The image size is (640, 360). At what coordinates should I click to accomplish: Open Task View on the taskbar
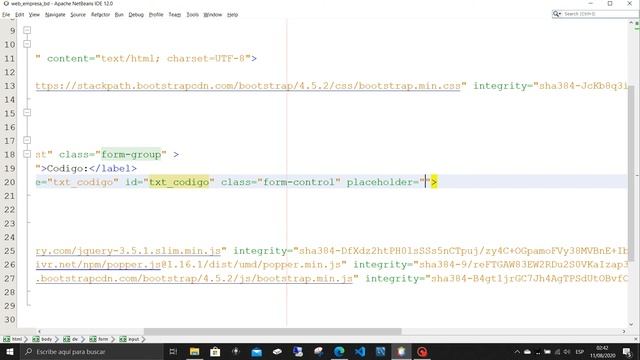[x=173, y=351]
